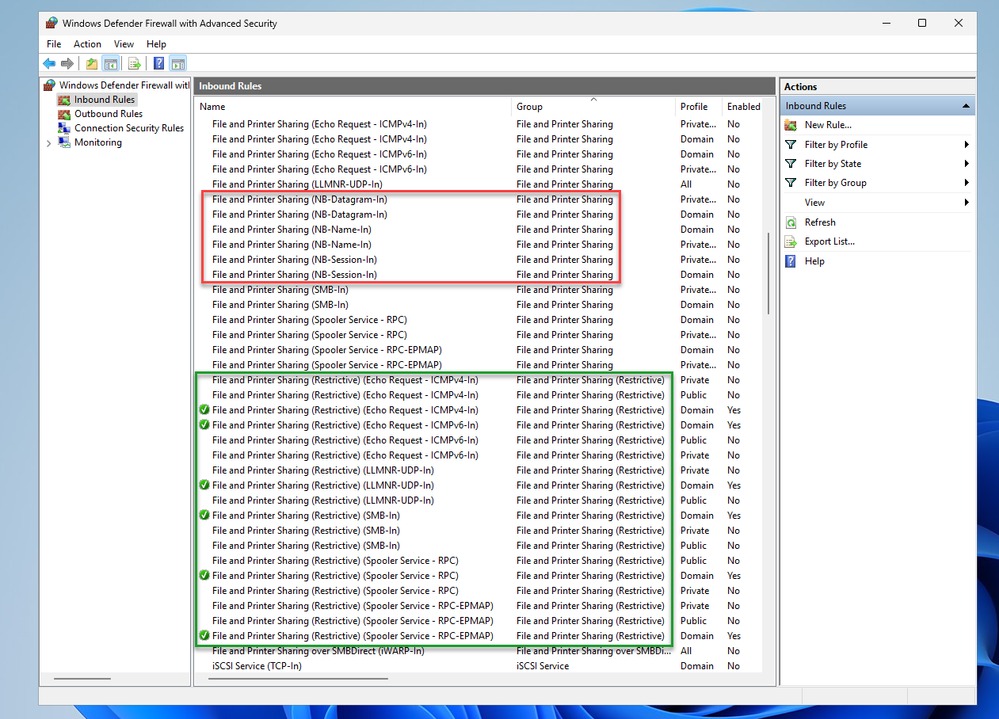
Task: Open the Filter by Profile submenu arrow
Action: [966, 145]
